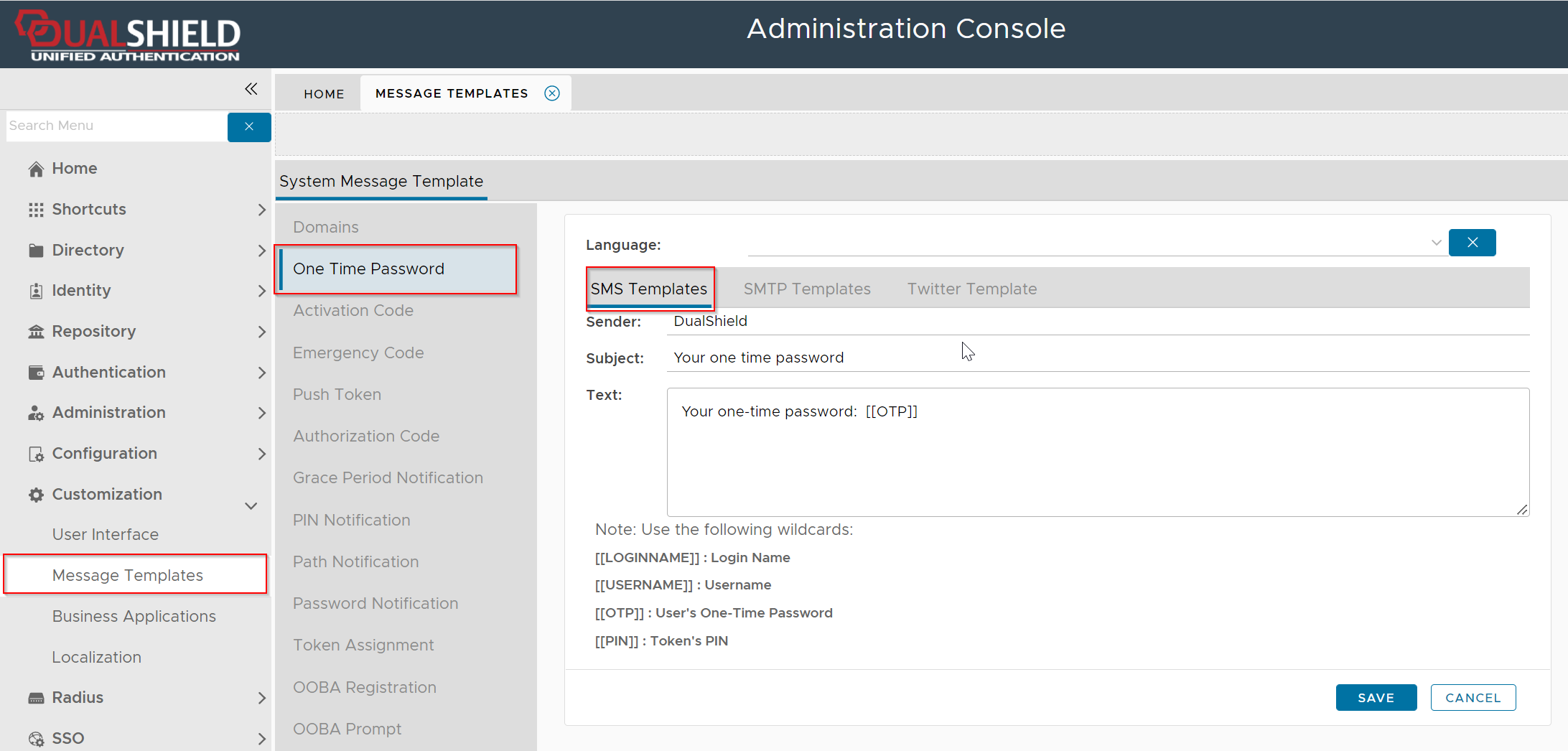
Task: Collapse the sidebar with double-chevron icon
Action: (x=251, y=89)
